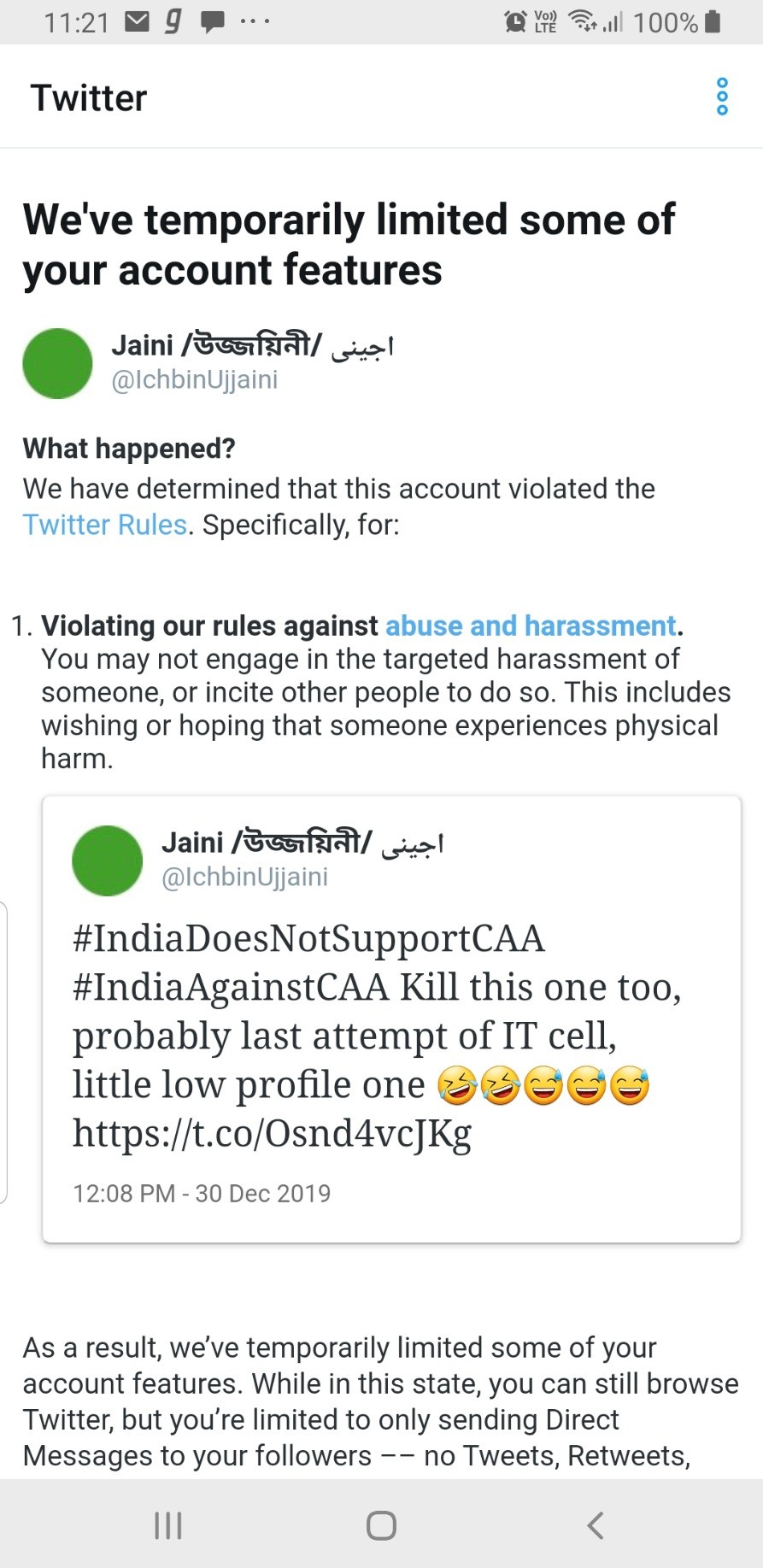Tap the #IndiaDoesNotSupportCAA hashtag

(308, 938)
